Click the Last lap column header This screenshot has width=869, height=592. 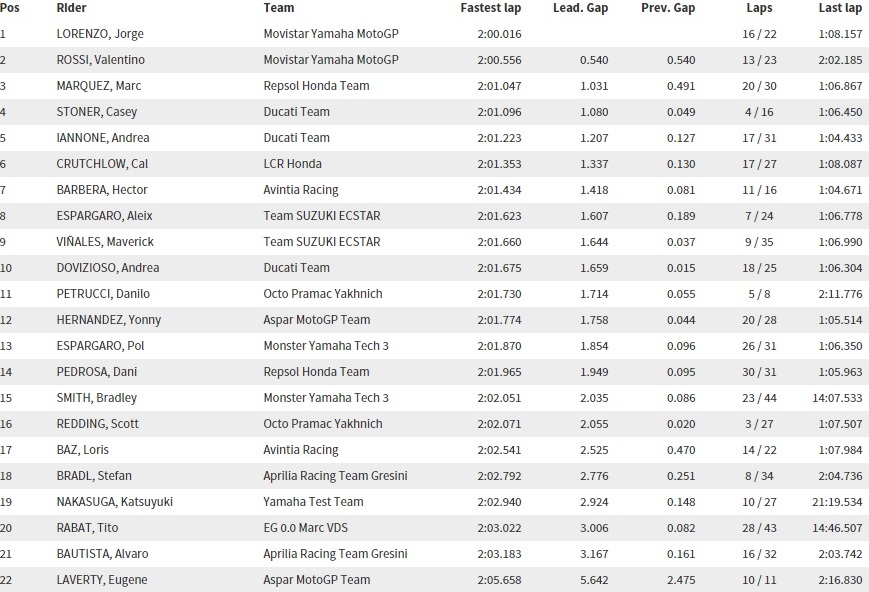pyautogui.click(x=840, y=8)
